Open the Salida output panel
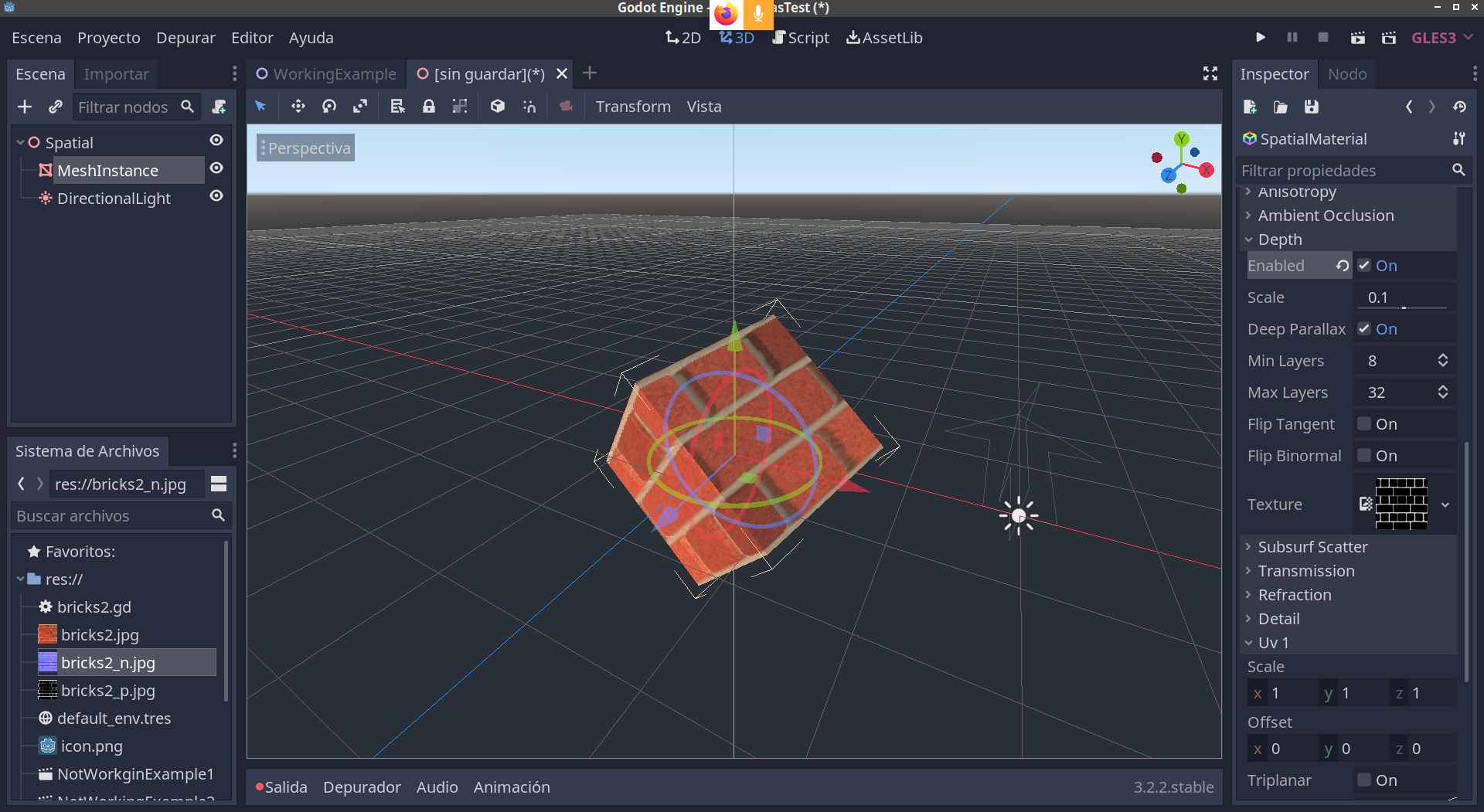The width and height of the screenshot is (1484, 812). [x=281, y=787]
